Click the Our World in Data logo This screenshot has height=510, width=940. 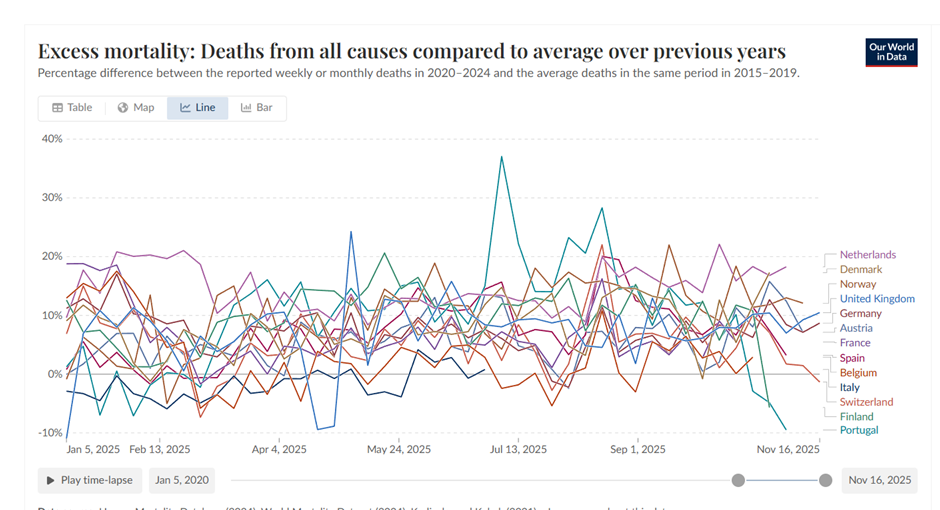point(890,53)
